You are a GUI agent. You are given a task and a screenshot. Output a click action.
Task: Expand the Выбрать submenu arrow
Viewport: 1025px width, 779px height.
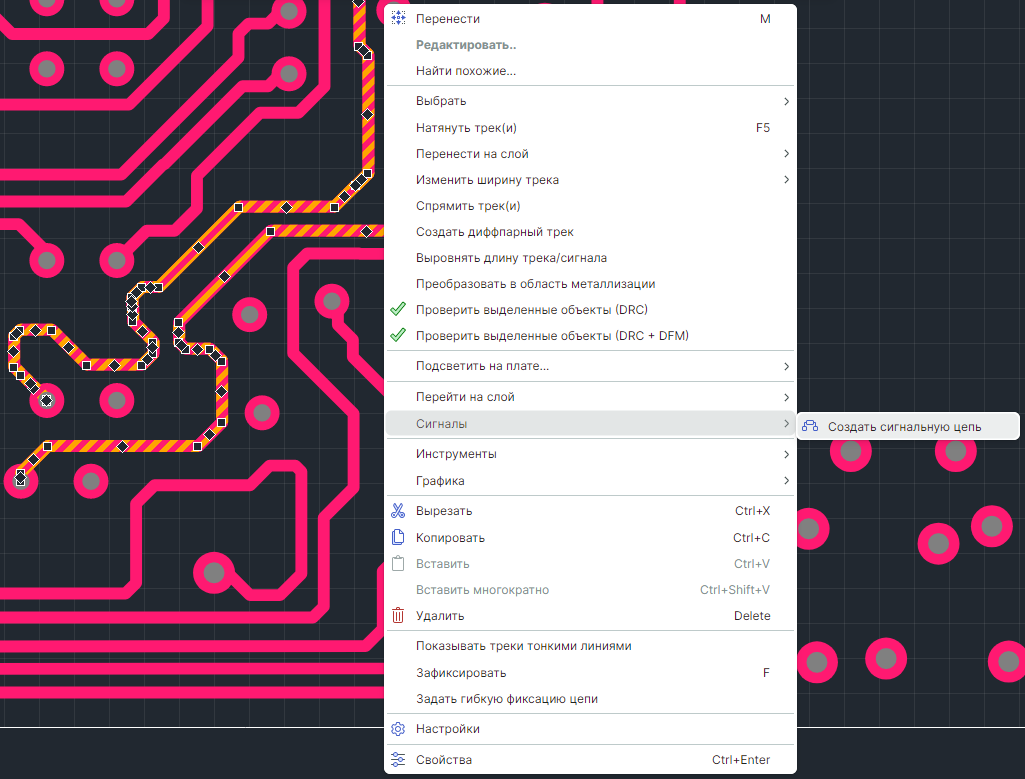coord(786,102)
